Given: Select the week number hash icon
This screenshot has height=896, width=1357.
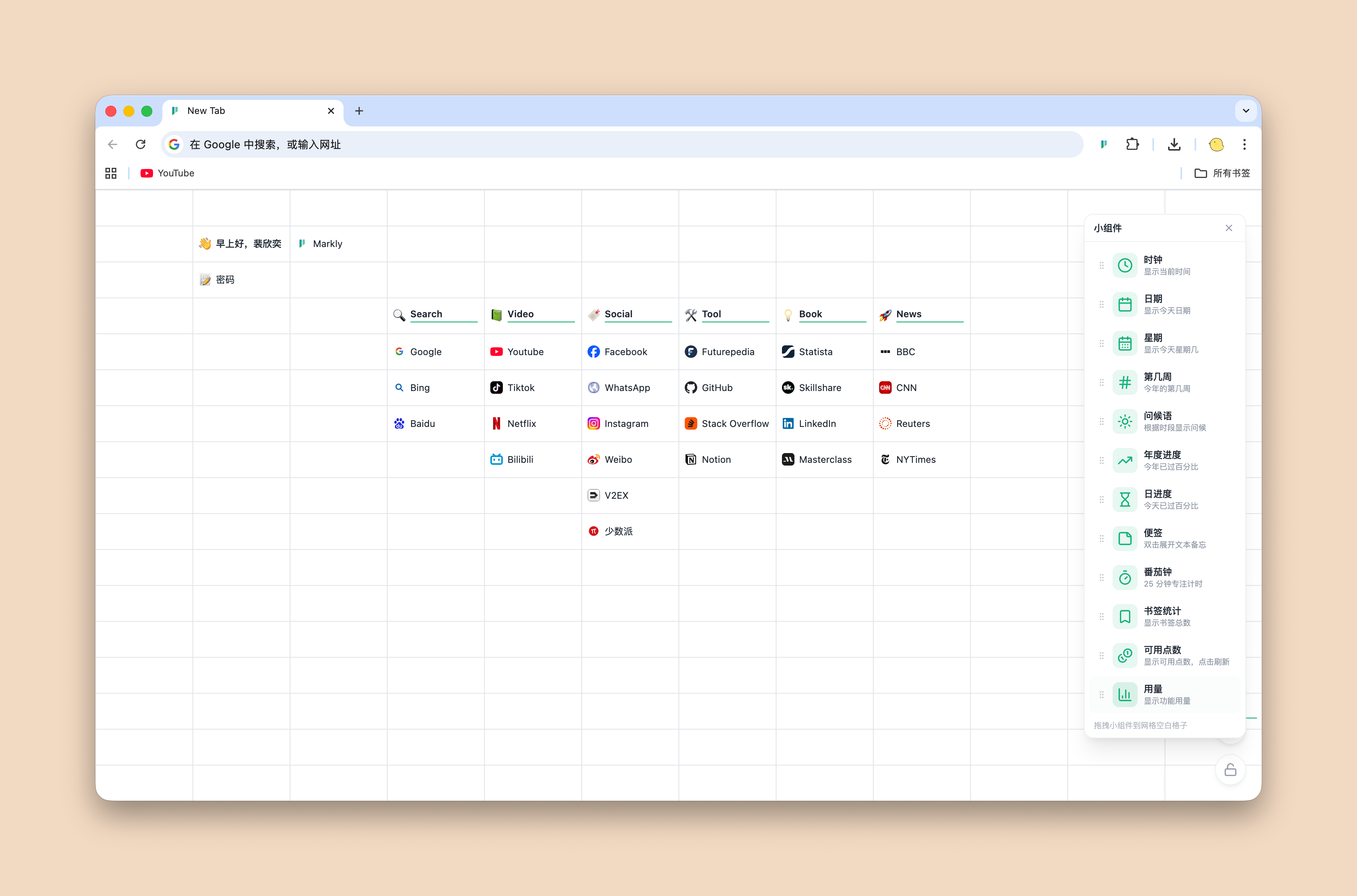Looking at the screenshot, I should [x=1124, y=382].
